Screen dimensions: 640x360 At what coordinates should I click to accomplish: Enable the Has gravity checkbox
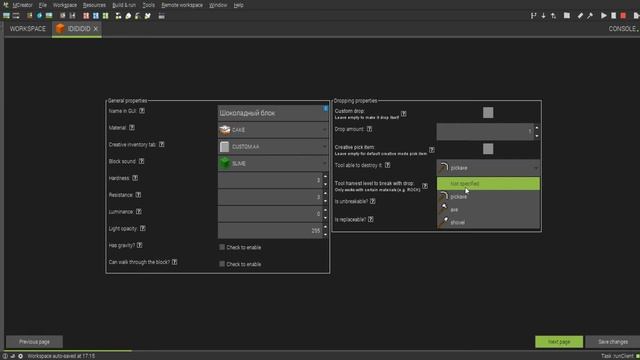222,247
